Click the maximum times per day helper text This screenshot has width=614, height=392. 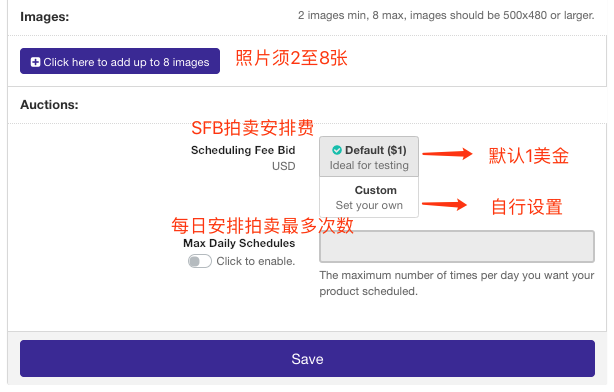point(457,283)
